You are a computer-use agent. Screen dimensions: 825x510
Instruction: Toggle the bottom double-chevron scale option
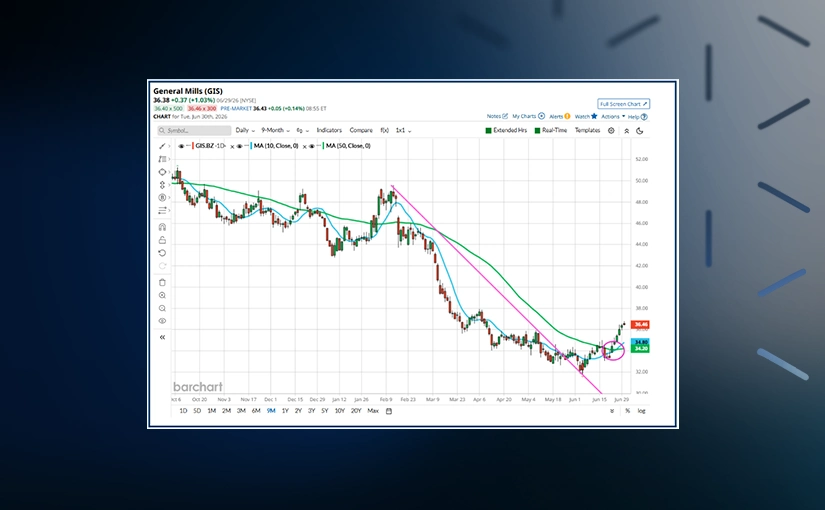[612, 411]
